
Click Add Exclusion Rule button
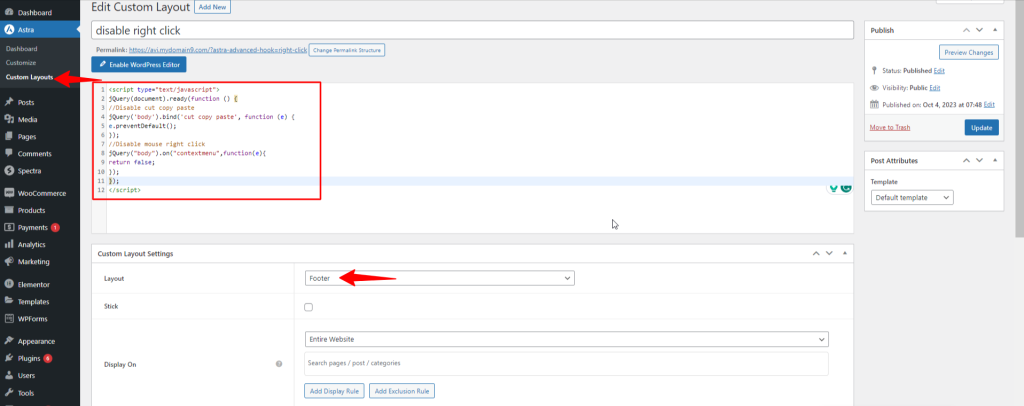[402, 391]
